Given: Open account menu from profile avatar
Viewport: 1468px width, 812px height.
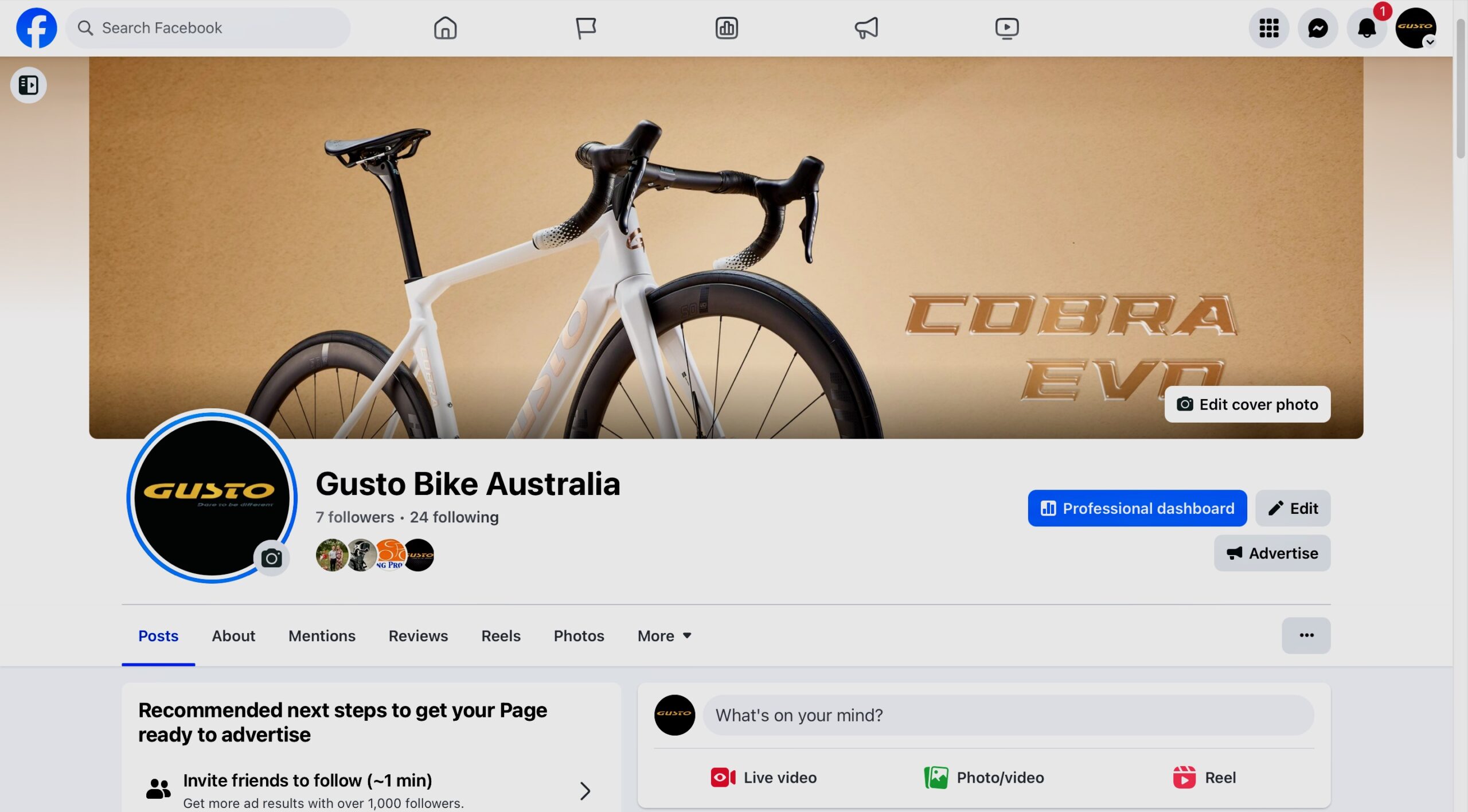Looking at the screenshot, I should (1415, 28).
